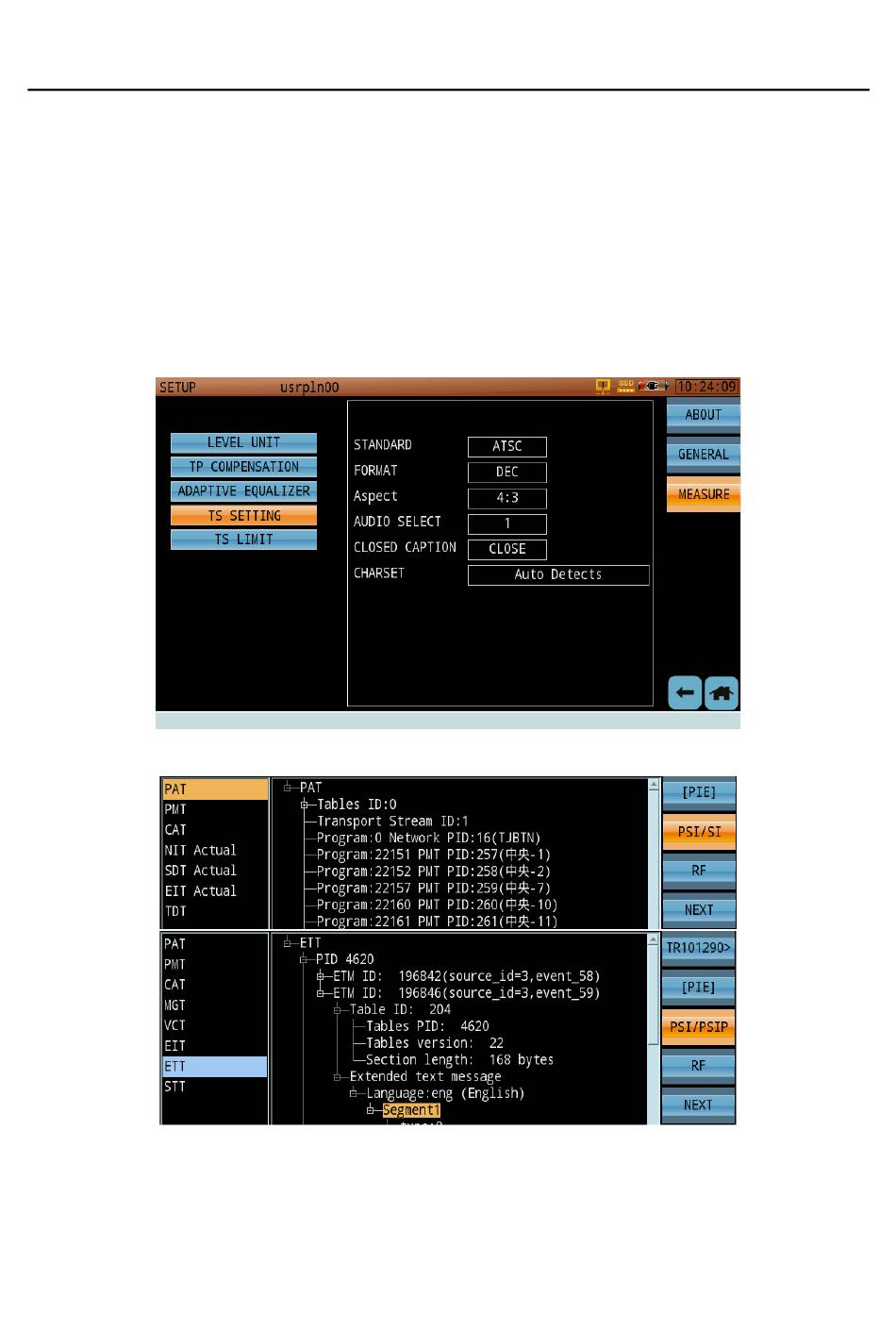Select VCT table
This screenshot has width=896, height=1329.
click(215, 1026)
